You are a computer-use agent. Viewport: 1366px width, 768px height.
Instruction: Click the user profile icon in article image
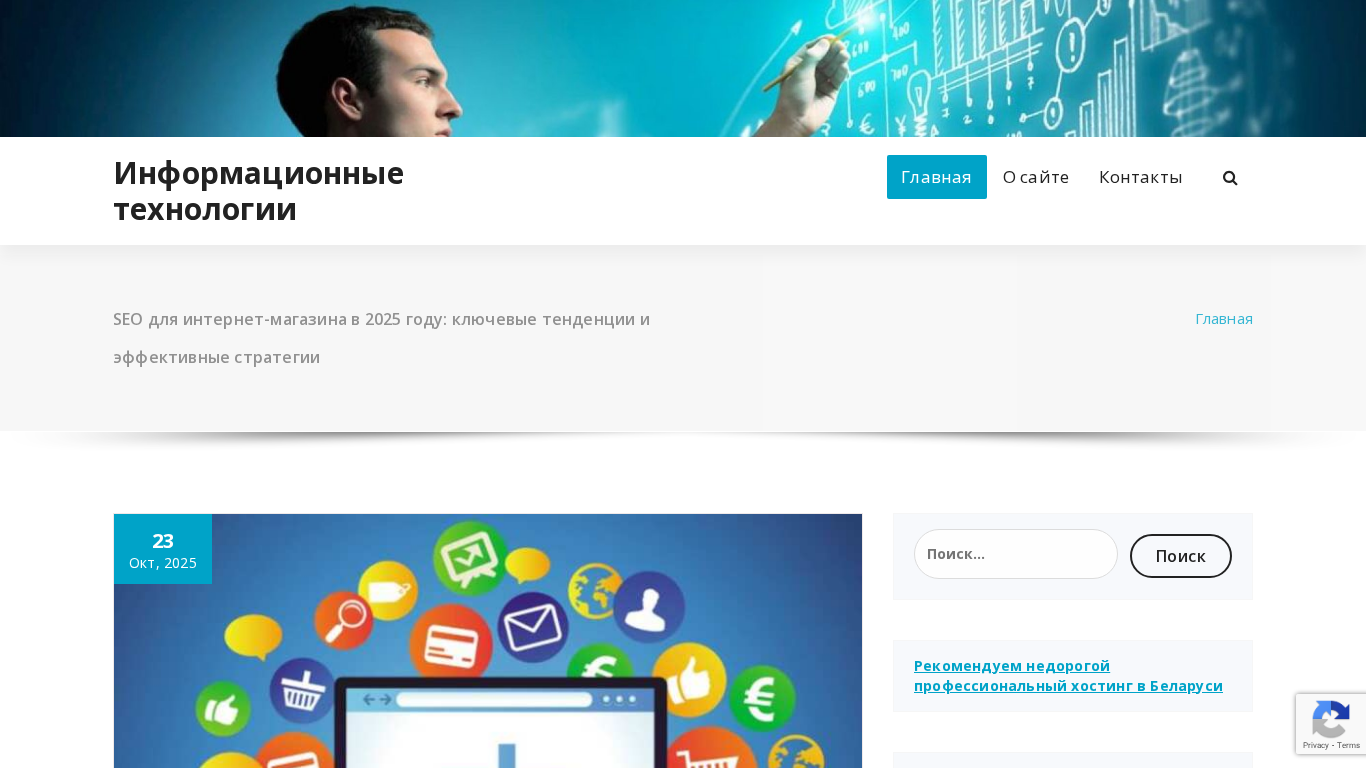coord(649,608)
